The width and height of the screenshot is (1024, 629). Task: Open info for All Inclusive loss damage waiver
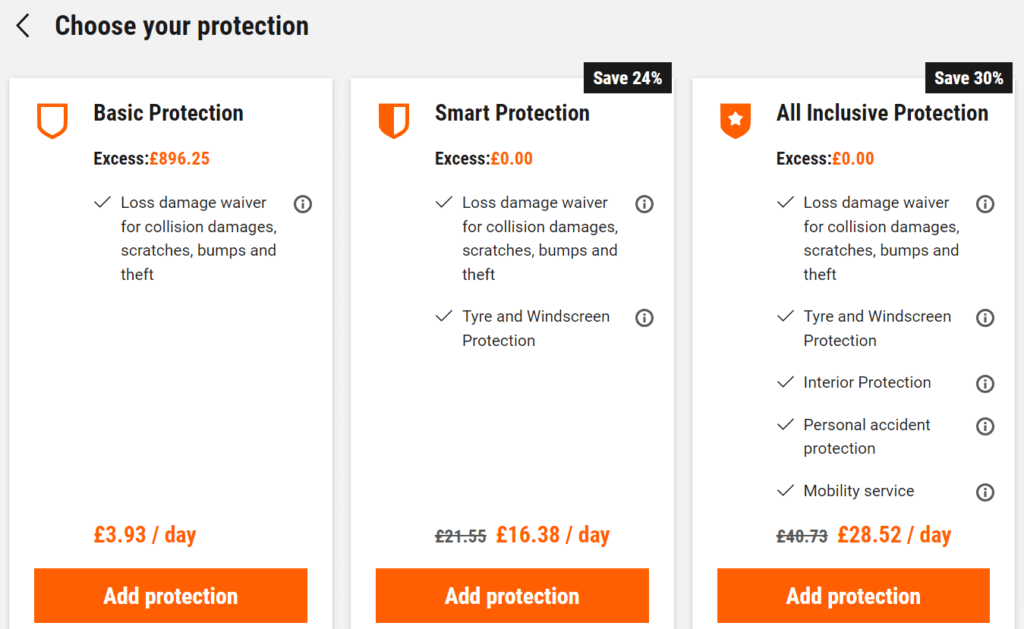pos(985,204)
